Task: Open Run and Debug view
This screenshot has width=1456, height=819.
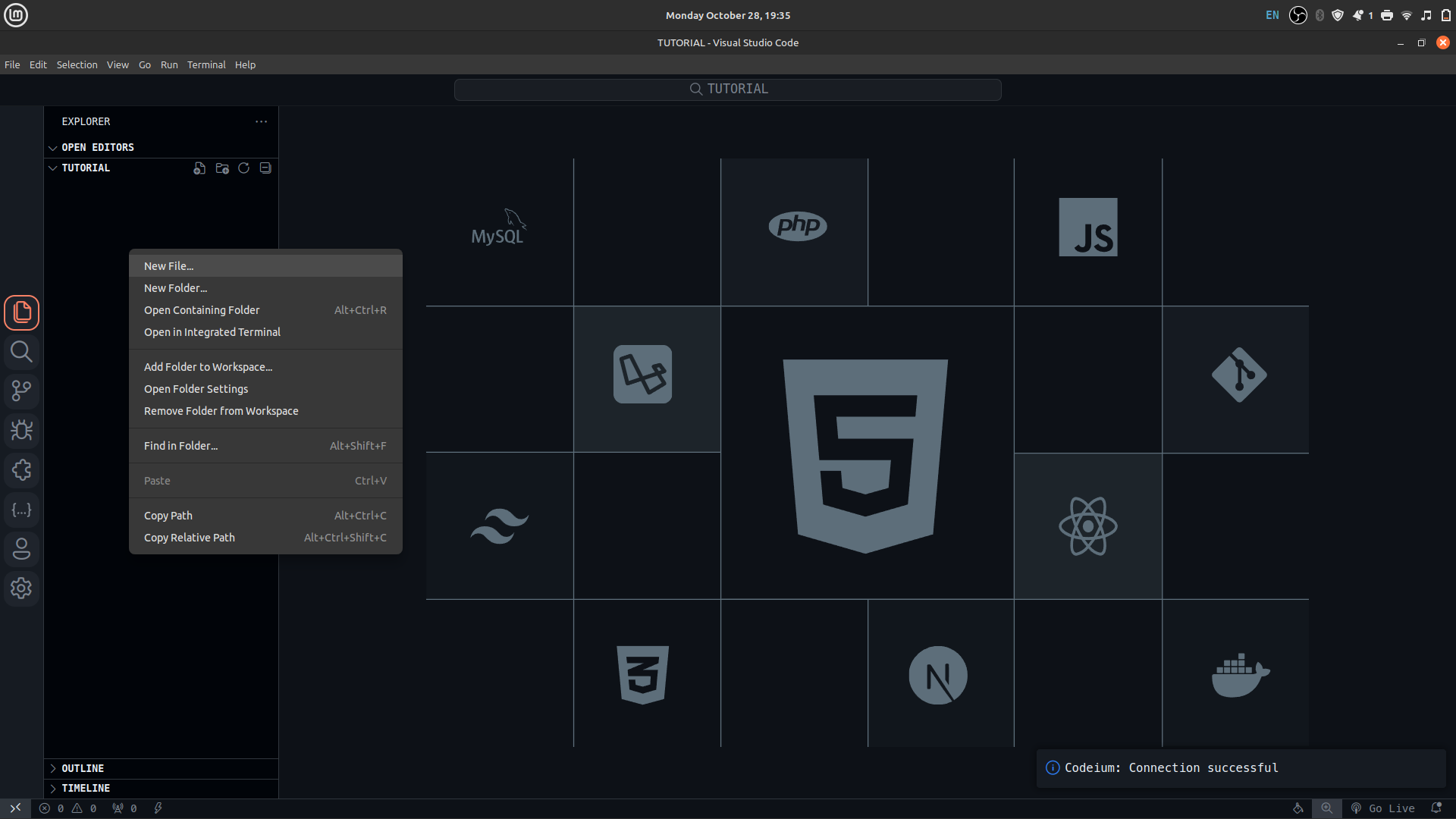Action: pos(21,431)
